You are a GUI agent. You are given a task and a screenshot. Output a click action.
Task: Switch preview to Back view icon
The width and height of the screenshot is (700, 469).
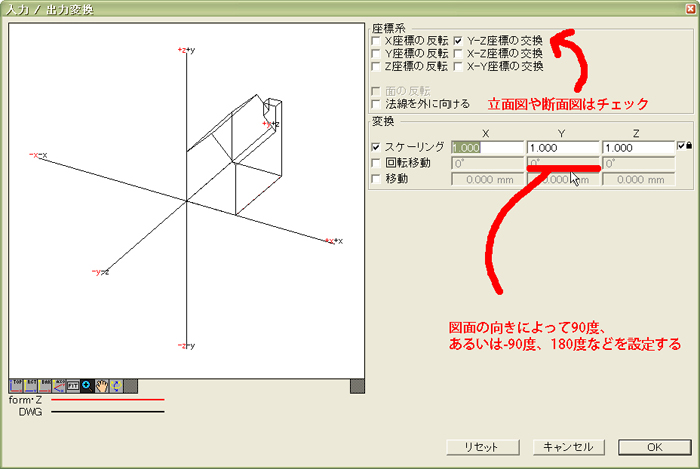[x=45, y=386]
